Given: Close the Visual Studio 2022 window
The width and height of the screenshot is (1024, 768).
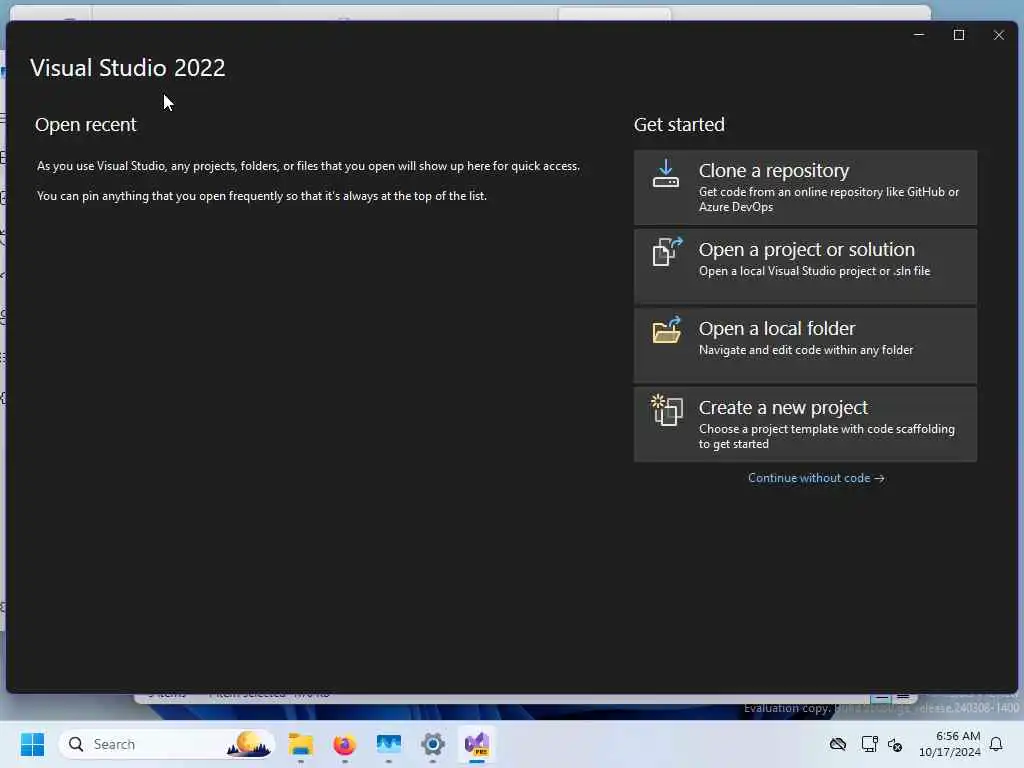Looking at the screenshot, I should [999, 35].
